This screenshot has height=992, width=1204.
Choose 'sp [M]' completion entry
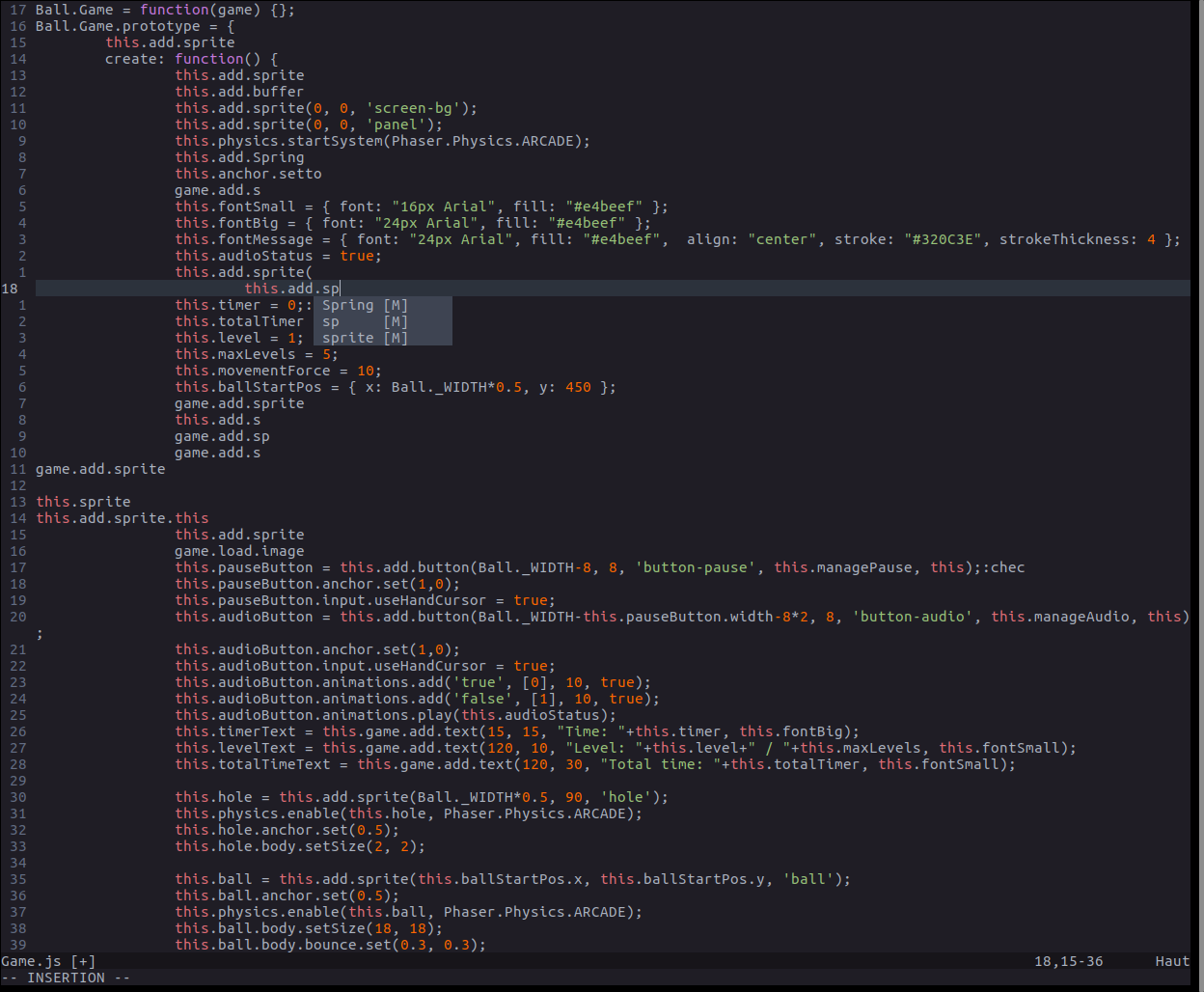[383, 321]
